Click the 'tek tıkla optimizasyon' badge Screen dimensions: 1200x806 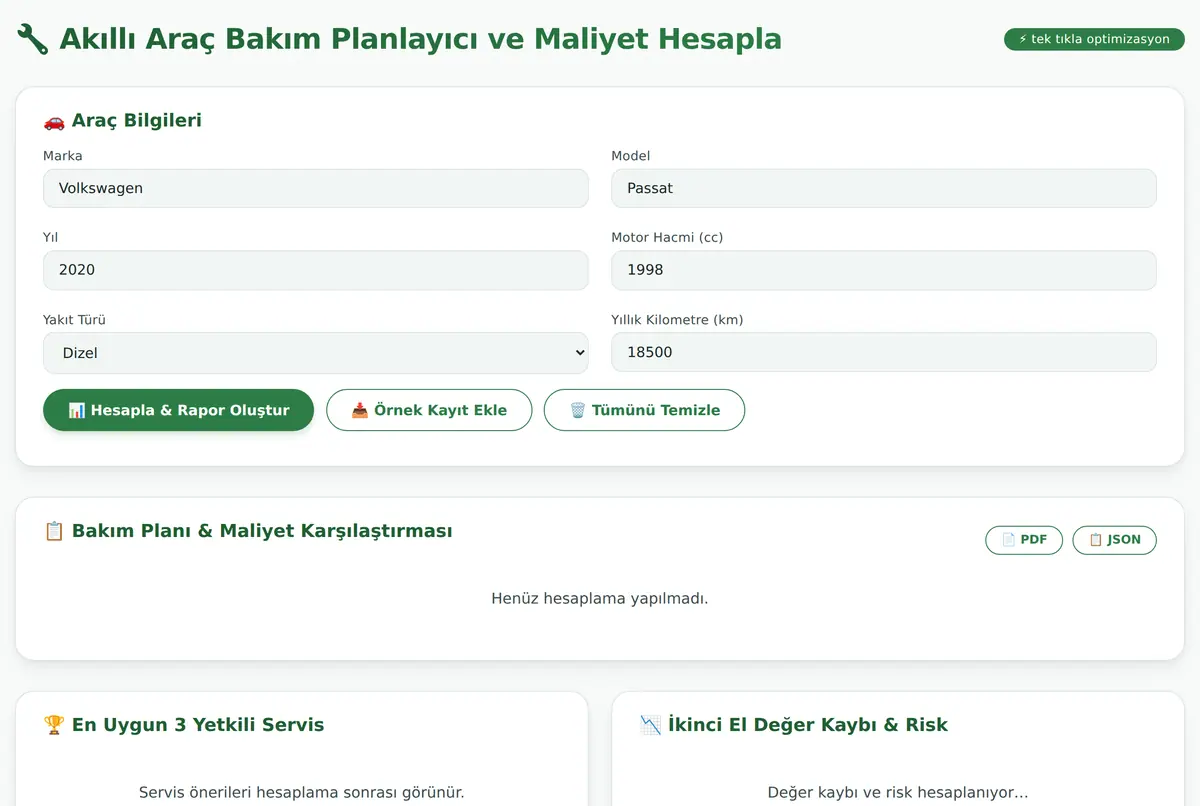[x=1094, y=39]
